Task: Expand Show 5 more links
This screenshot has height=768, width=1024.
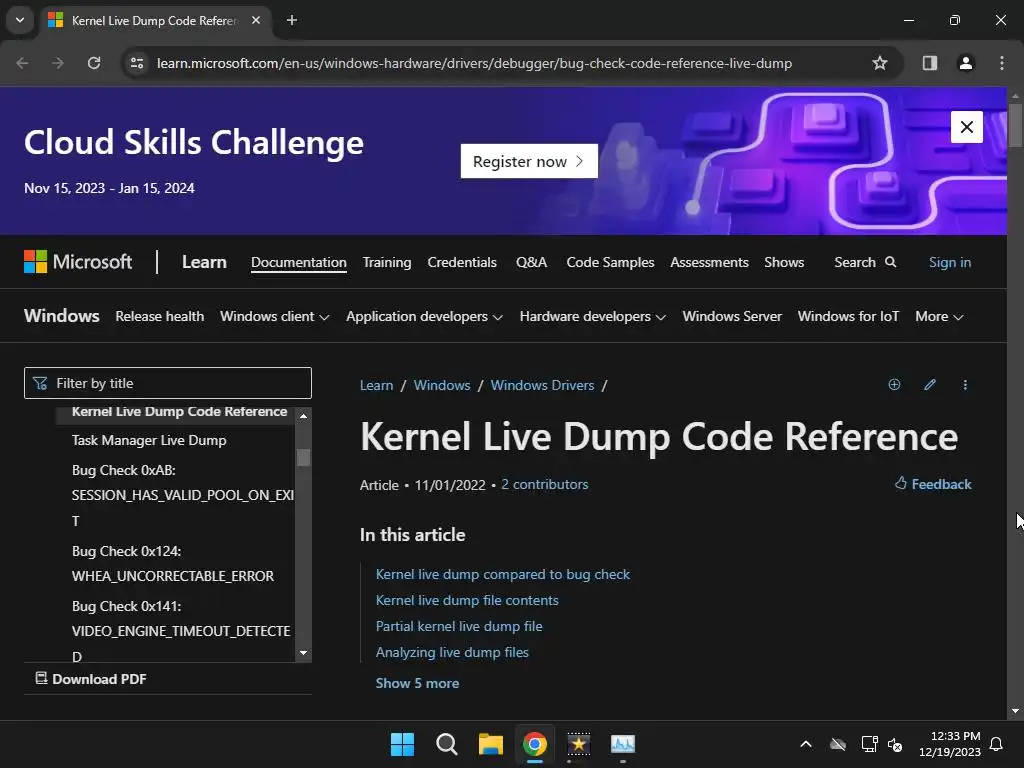Action: coord(417,684)
